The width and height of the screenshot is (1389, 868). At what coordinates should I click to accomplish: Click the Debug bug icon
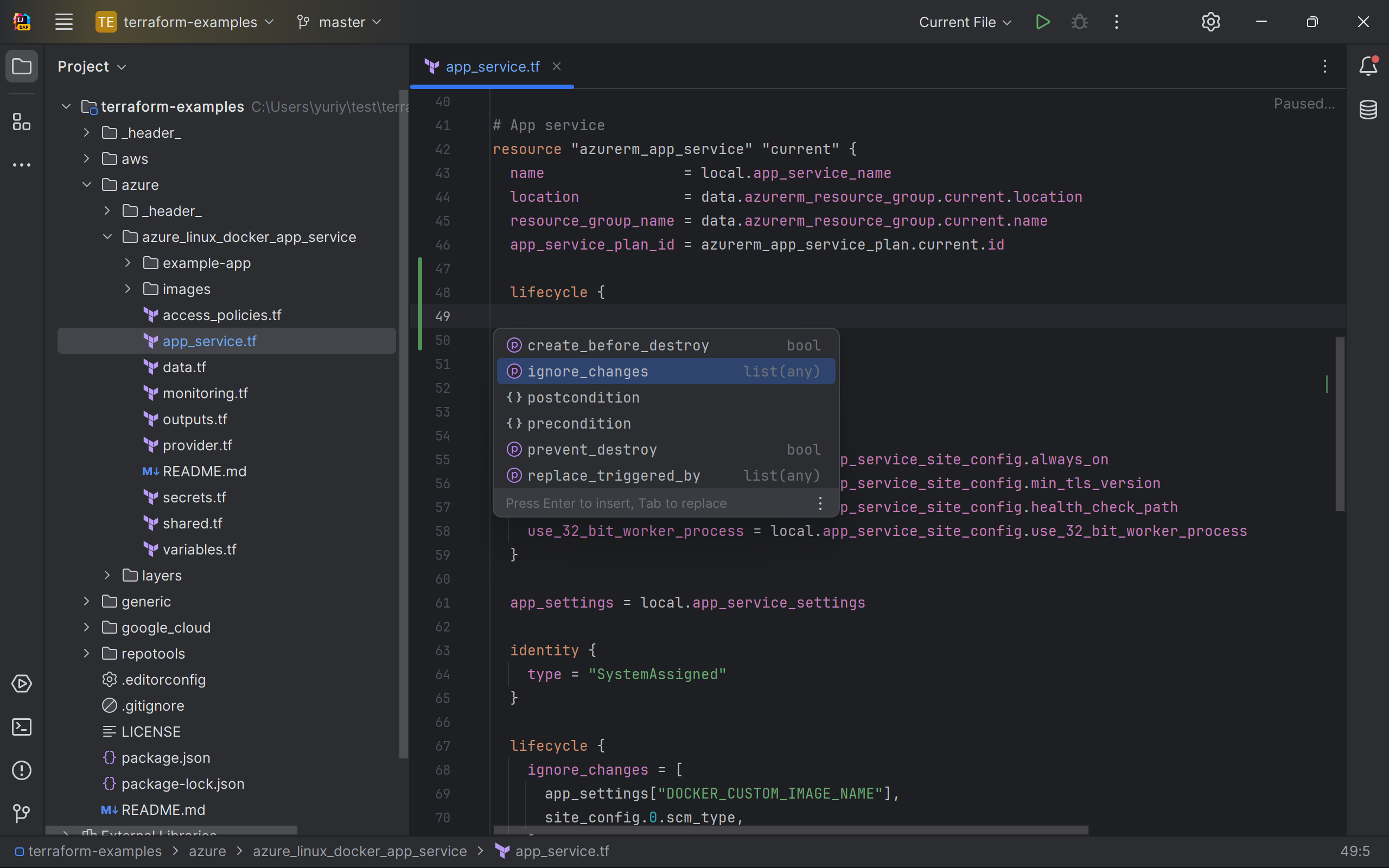[1079, 22]
